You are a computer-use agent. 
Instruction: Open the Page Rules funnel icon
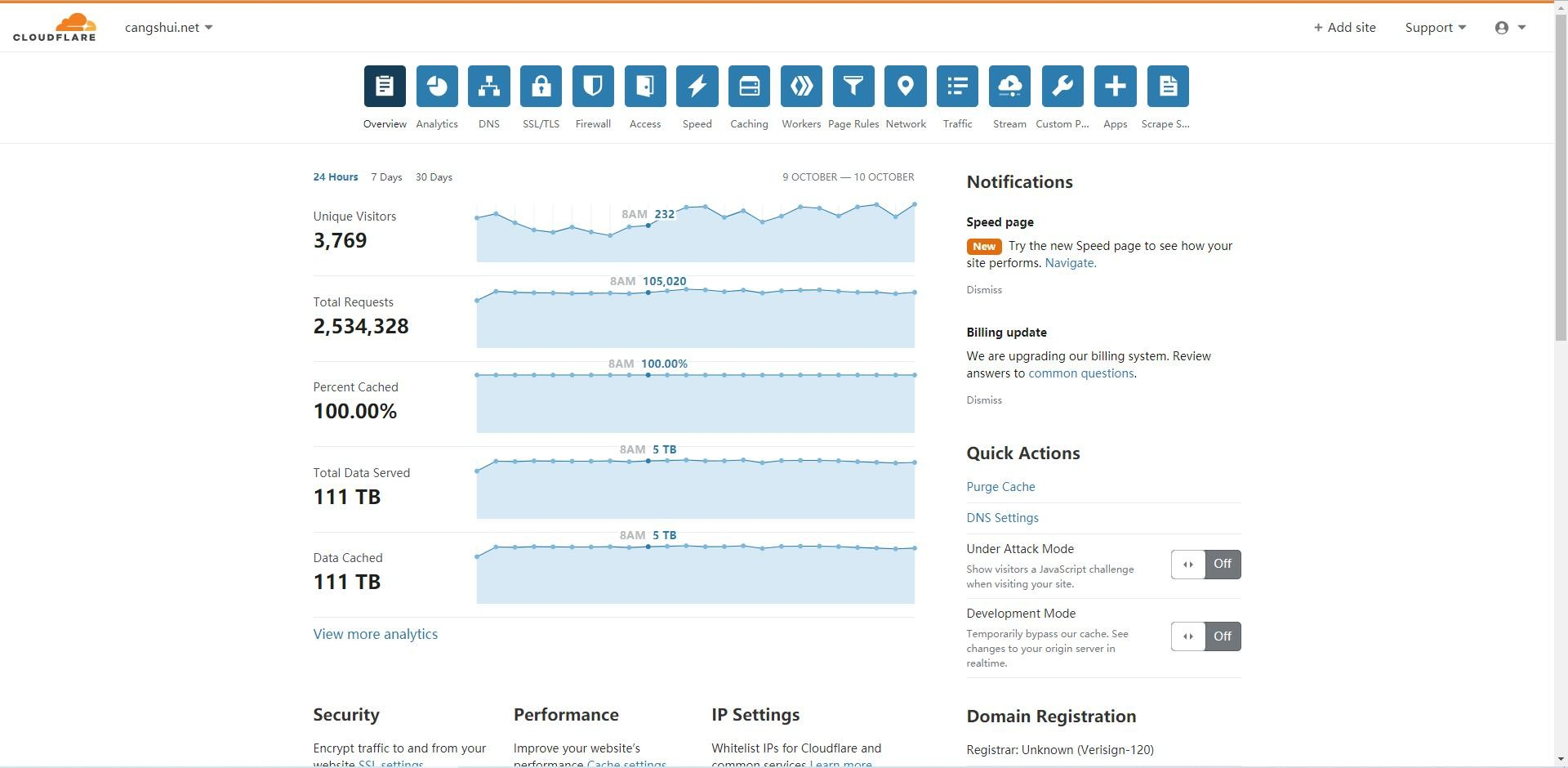[853, 86]
